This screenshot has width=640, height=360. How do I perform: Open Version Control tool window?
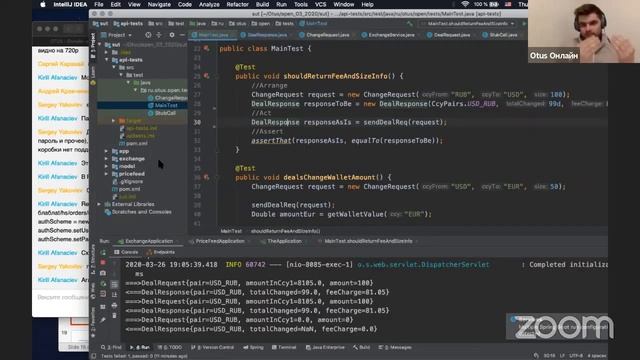point(213,348)
